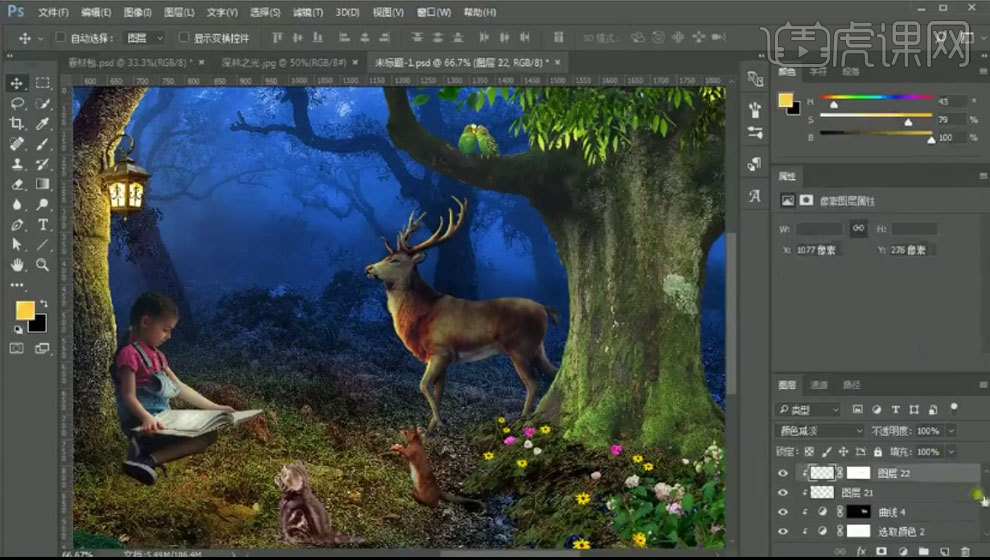990x560 pixels.
Task: Select the Crop tool
Action: coord(17,123)
